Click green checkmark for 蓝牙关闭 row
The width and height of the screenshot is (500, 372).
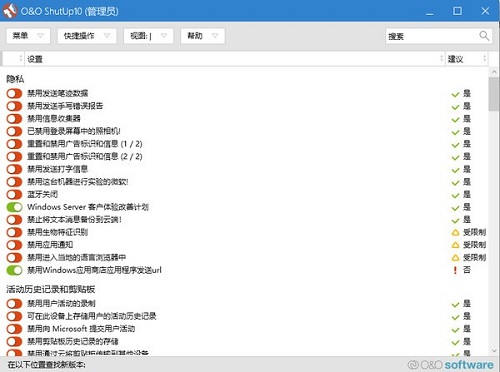tap(455, 196)
